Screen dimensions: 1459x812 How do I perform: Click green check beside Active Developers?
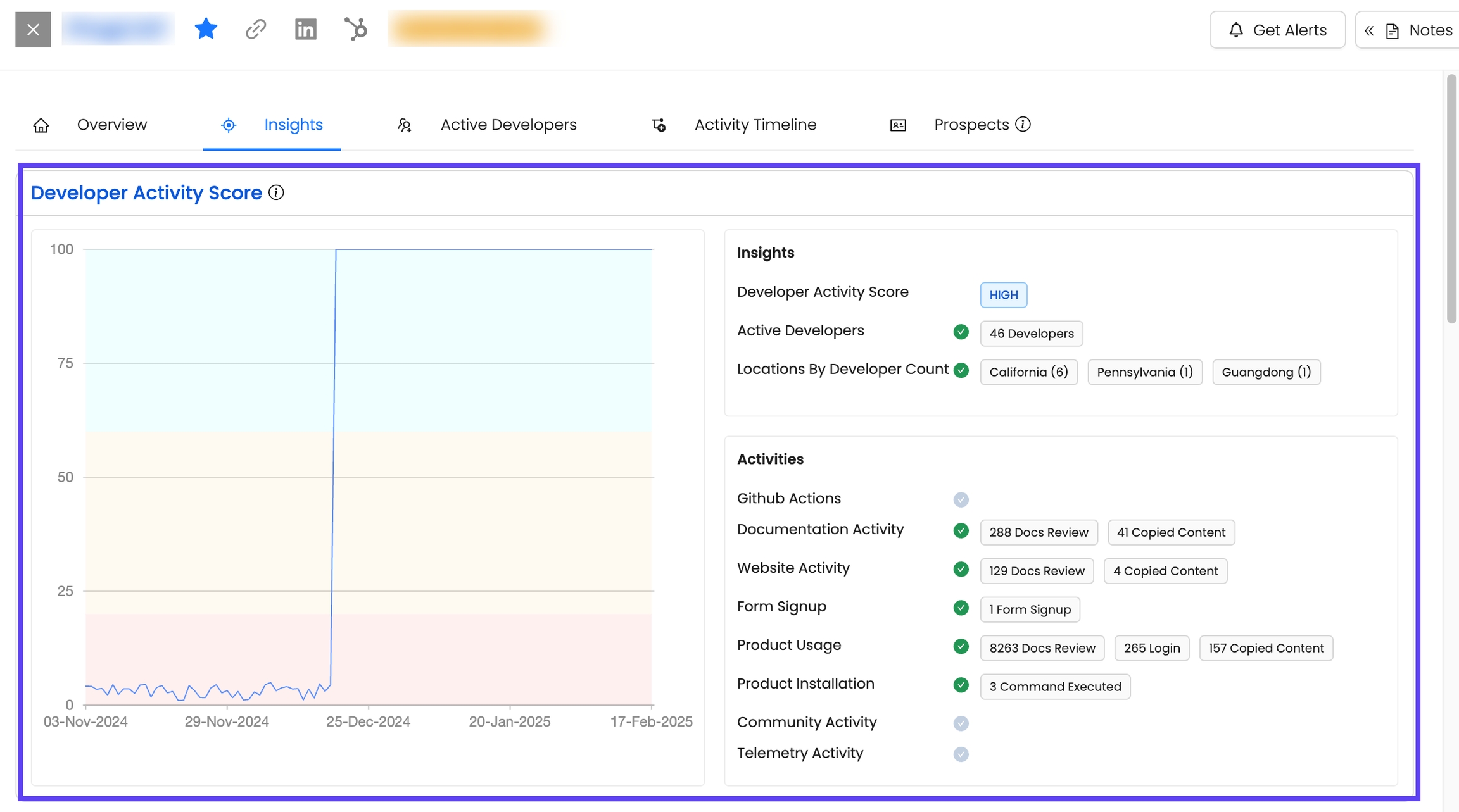coord(961,332)
